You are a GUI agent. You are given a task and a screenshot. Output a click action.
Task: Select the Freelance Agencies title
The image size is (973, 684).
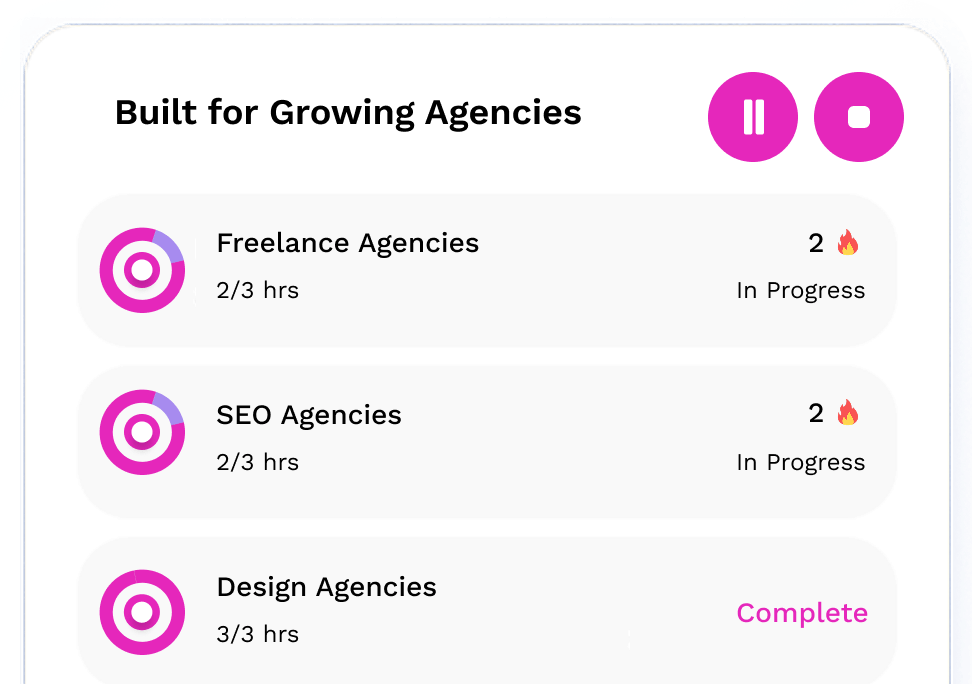(x=347, y=243)
